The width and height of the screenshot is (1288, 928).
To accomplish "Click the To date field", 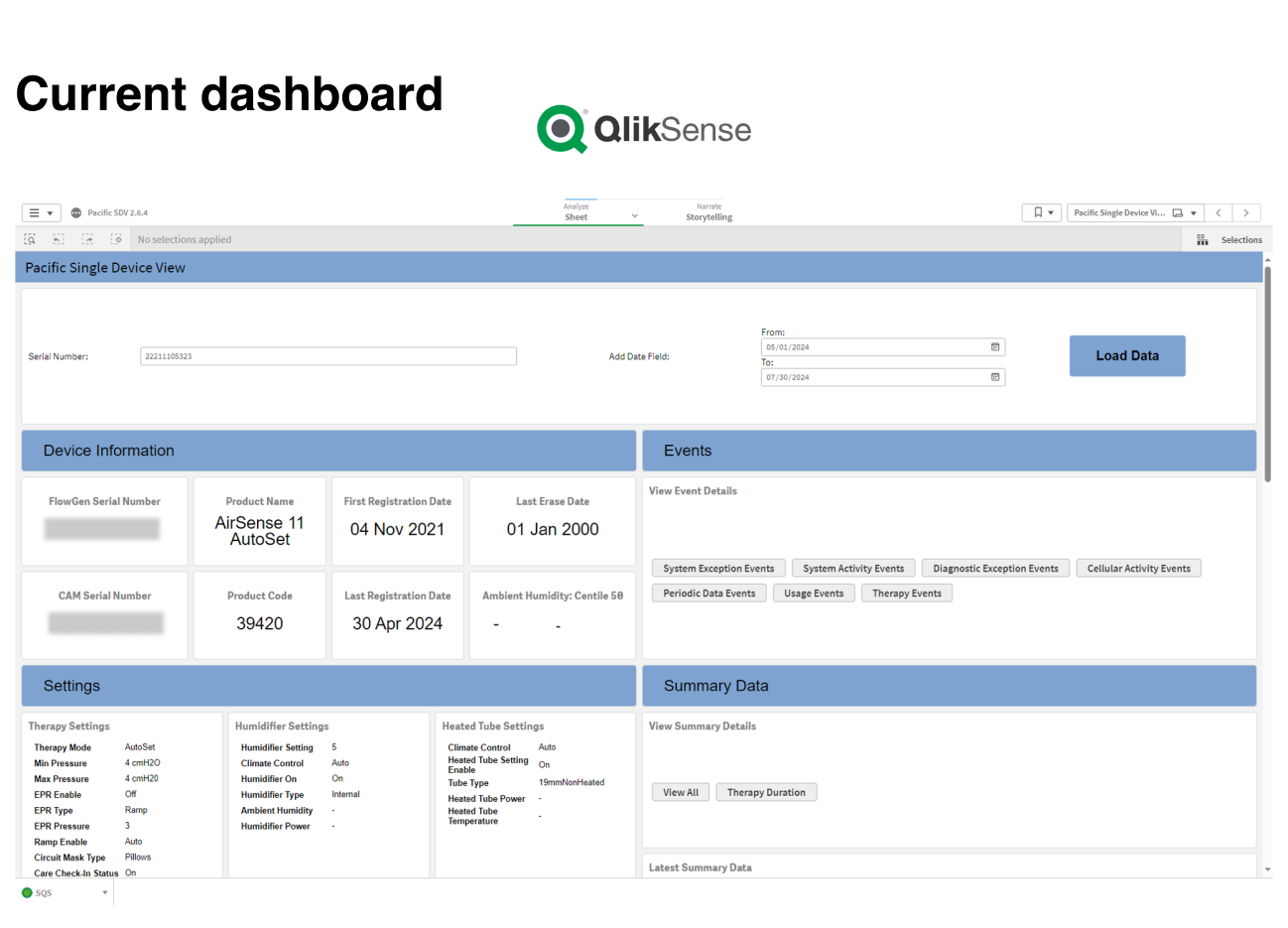I will pos(883,377).
